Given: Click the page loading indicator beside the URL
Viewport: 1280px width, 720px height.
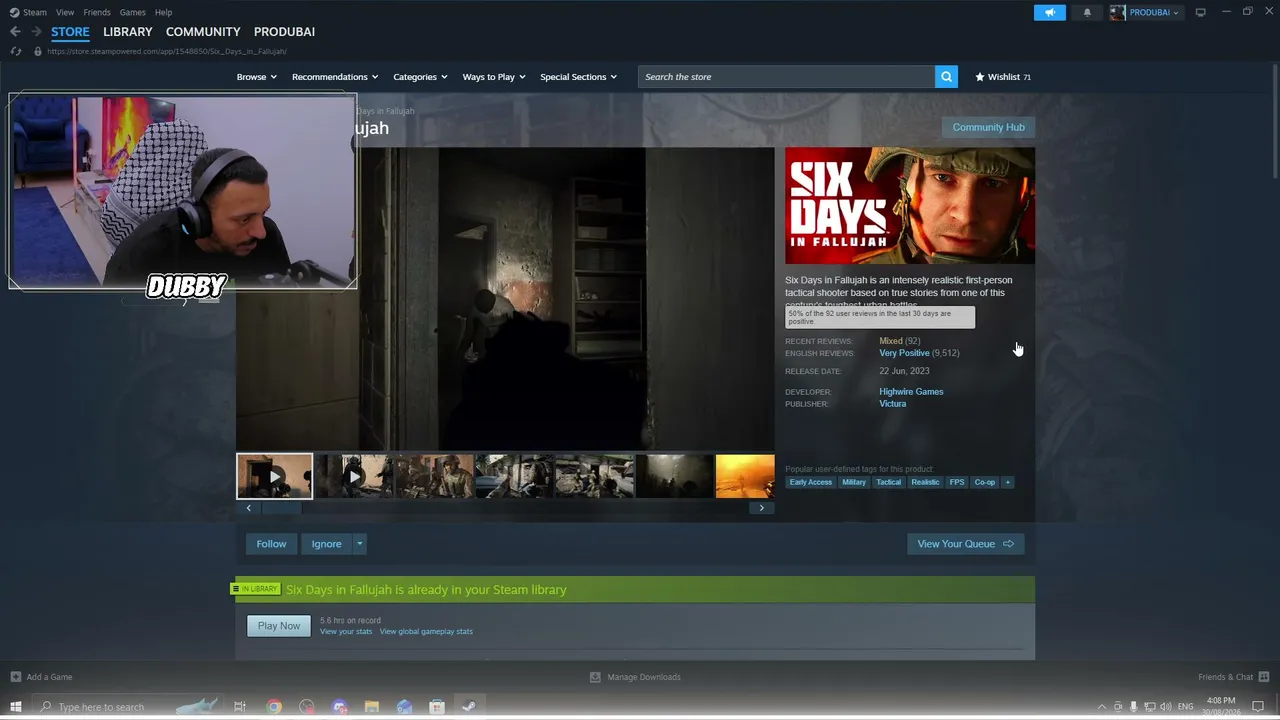Looking at the screenshot, I should tap(15, 51).
